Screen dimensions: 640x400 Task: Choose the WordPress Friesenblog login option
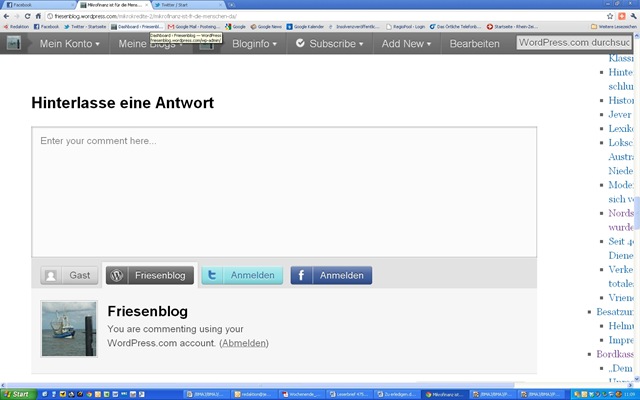pos(149,275)
